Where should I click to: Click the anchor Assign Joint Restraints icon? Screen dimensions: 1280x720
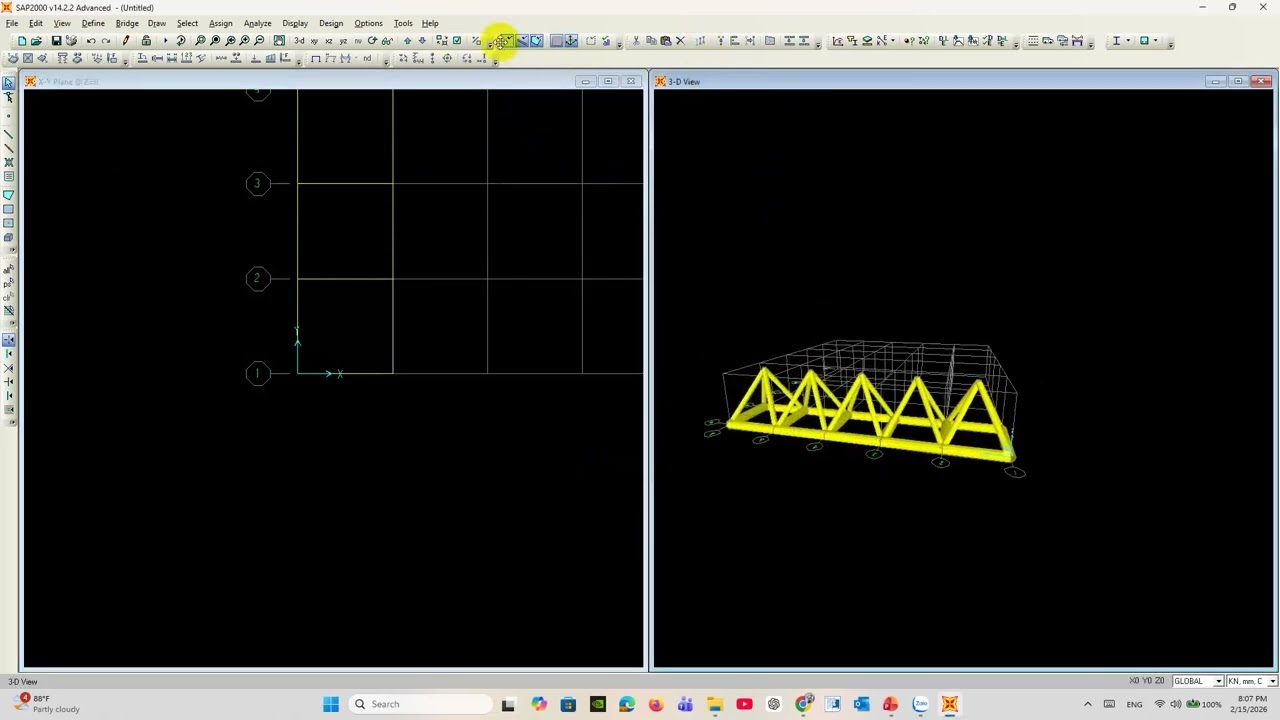tap(571, 41)
